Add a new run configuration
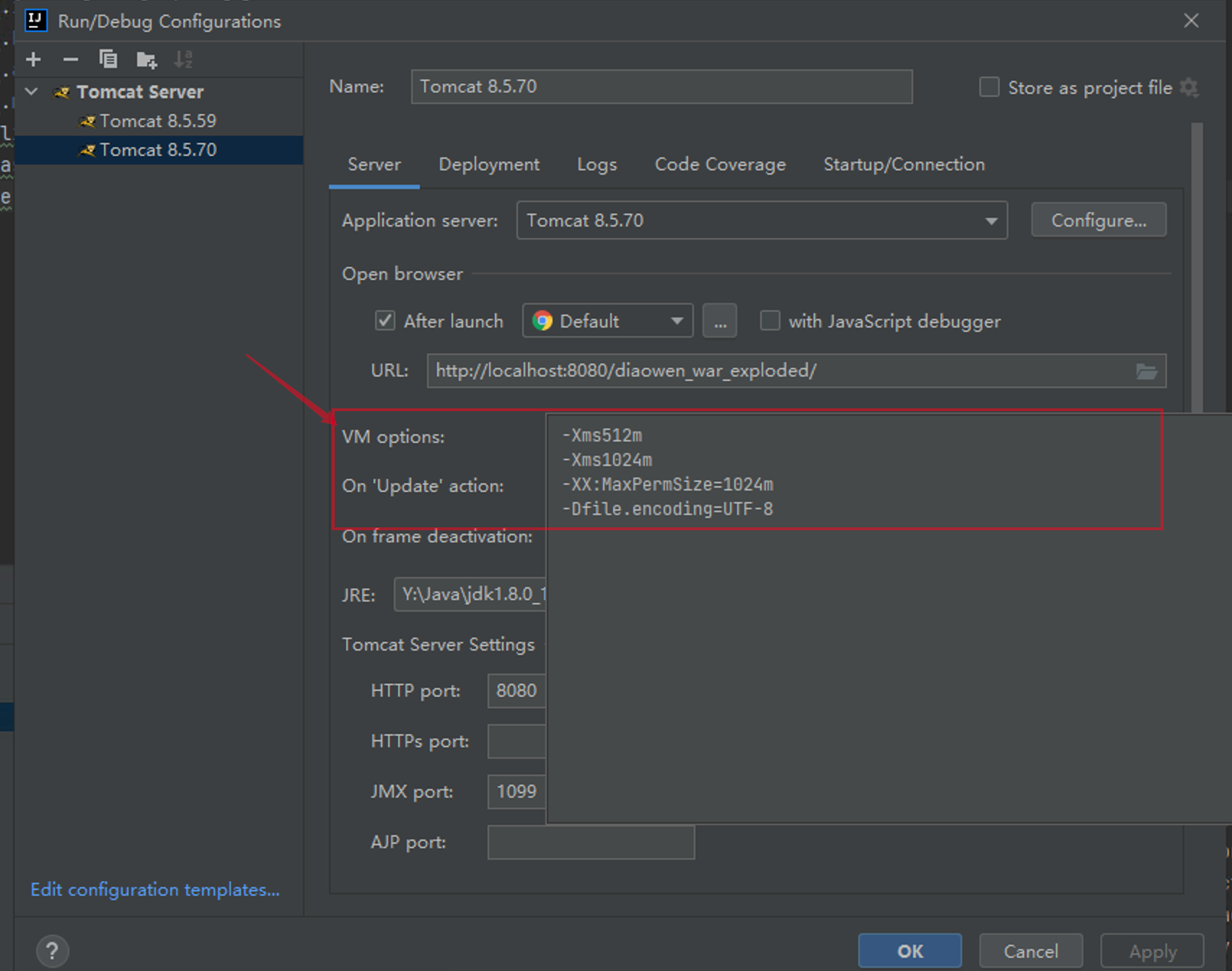 click(x=33, y=59)
